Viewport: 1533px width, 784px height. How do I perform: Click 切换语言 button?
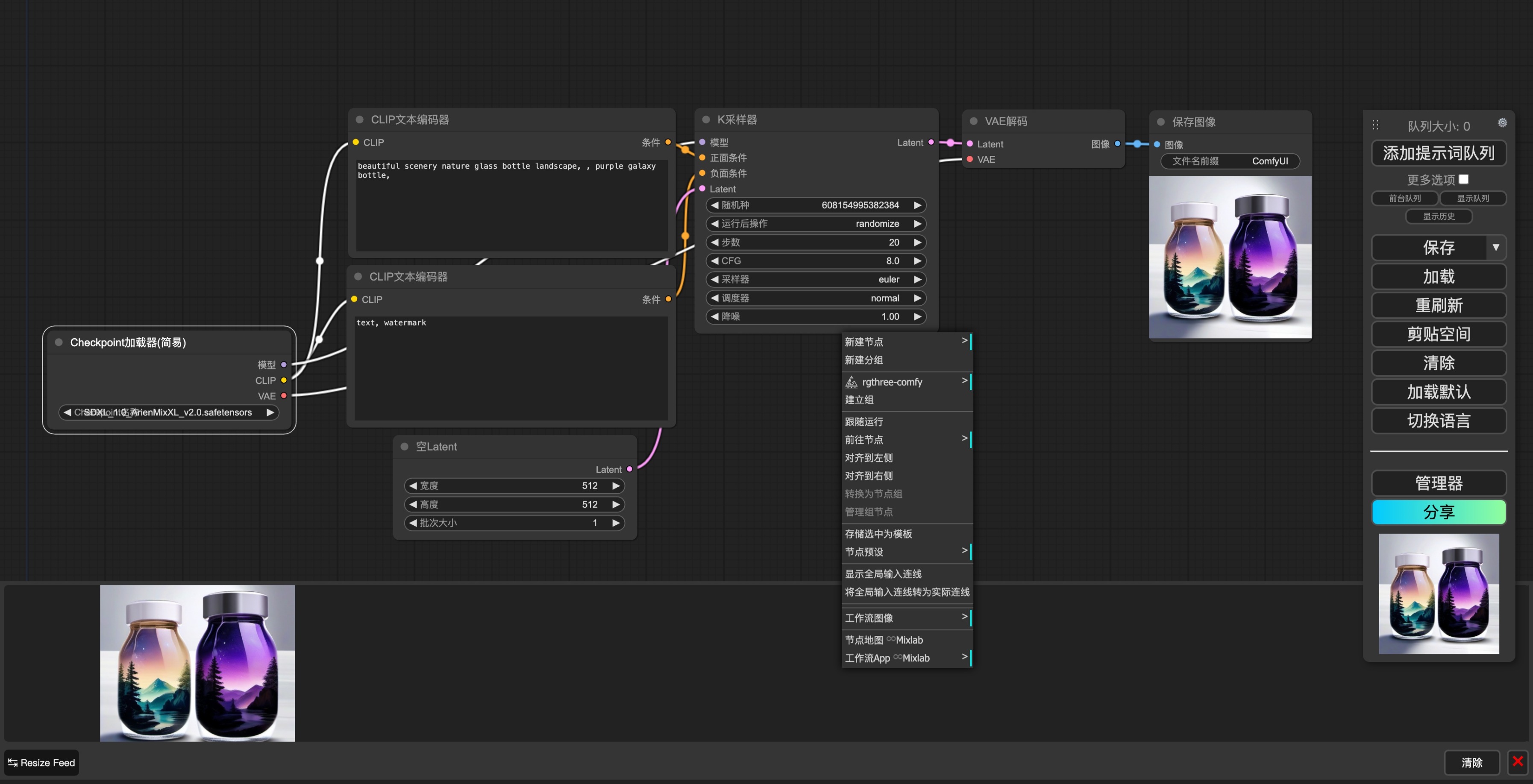[x=1439, y=421]
